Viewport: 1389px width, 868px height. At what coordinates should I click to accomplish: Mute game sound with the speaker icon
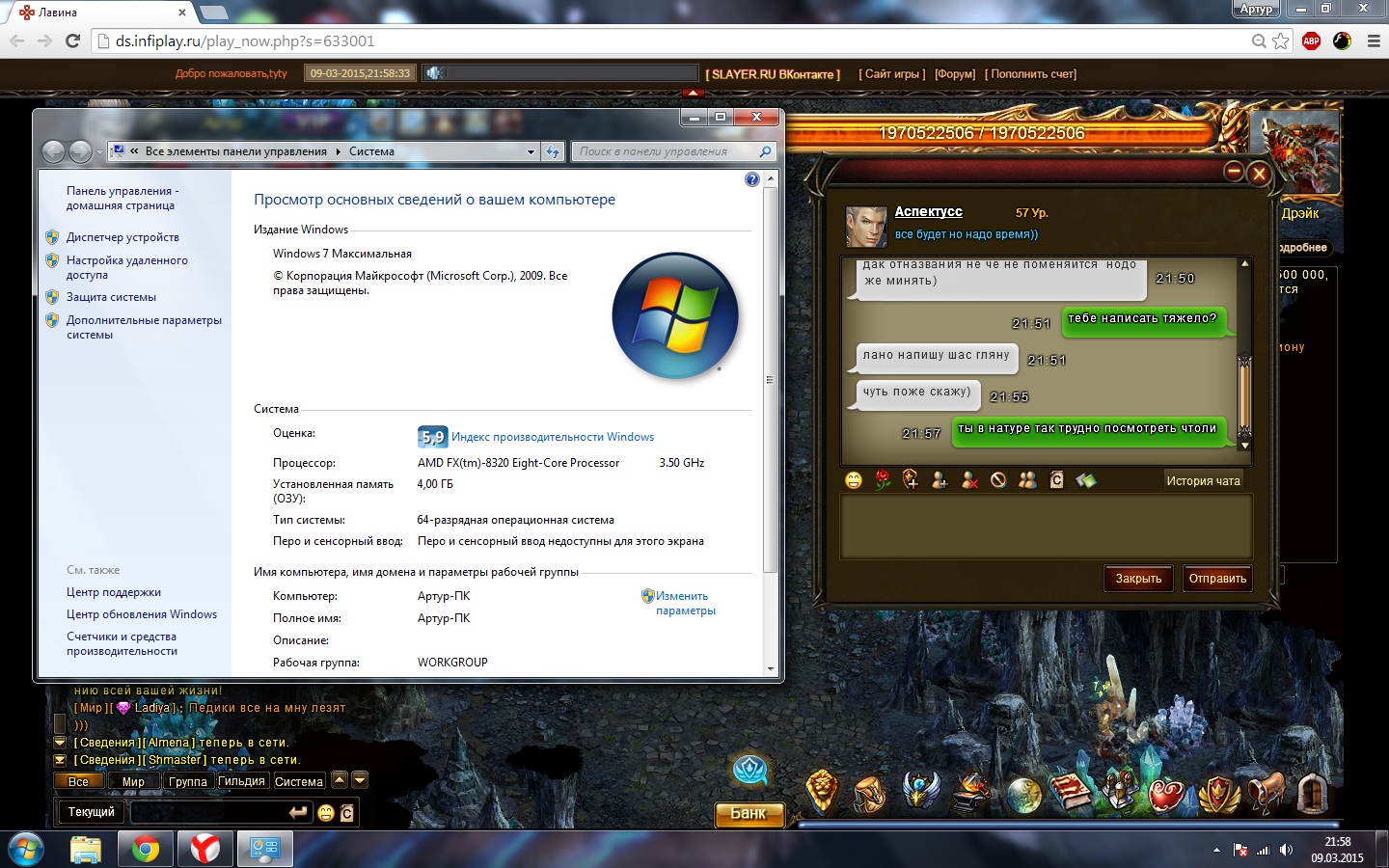(434, 73)
